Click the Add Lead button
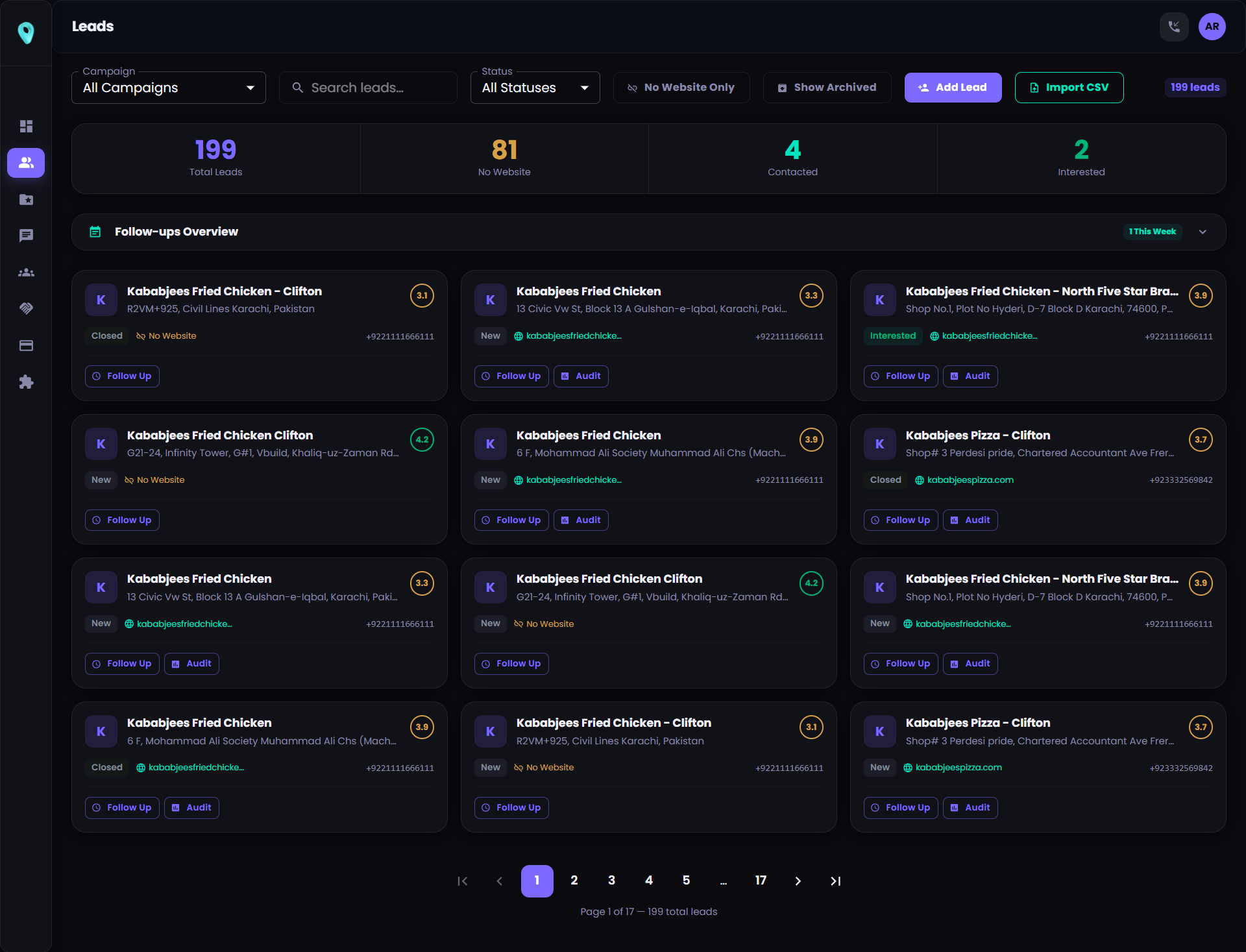Image resolution: width=1246 pixels, height=952 pixels. [953, 88]
